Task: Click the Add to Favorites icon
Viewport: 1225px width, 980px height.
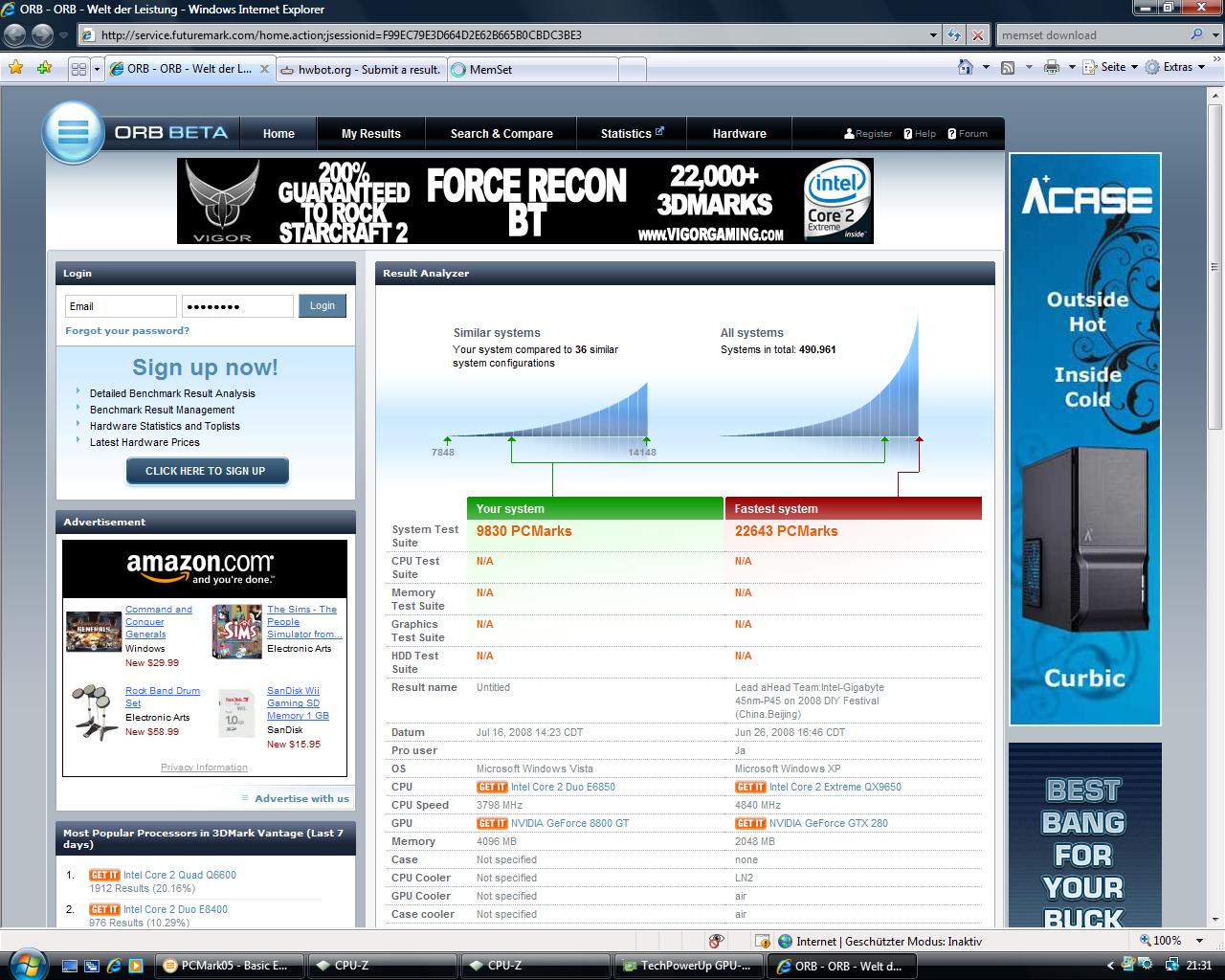Action: click(x=44, y=68)
